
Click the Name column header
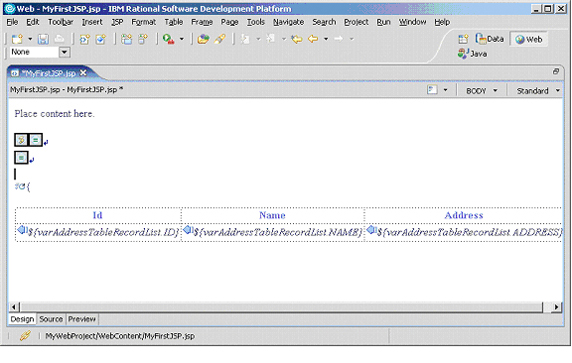[272, 215]
